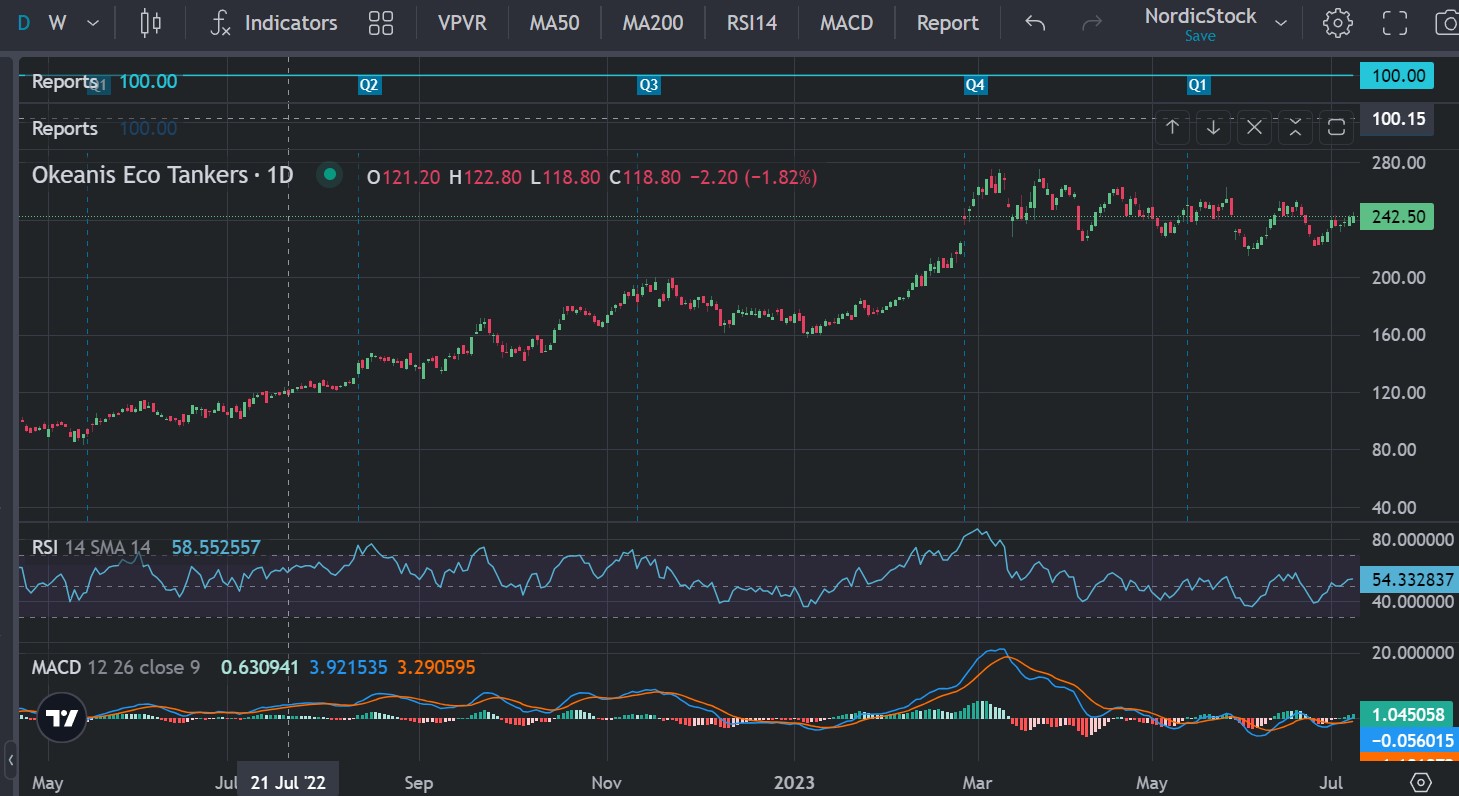Click the cyan 100.00 price scale label
Viewport: 1459px width, 796px height.
coord(1398,75)
